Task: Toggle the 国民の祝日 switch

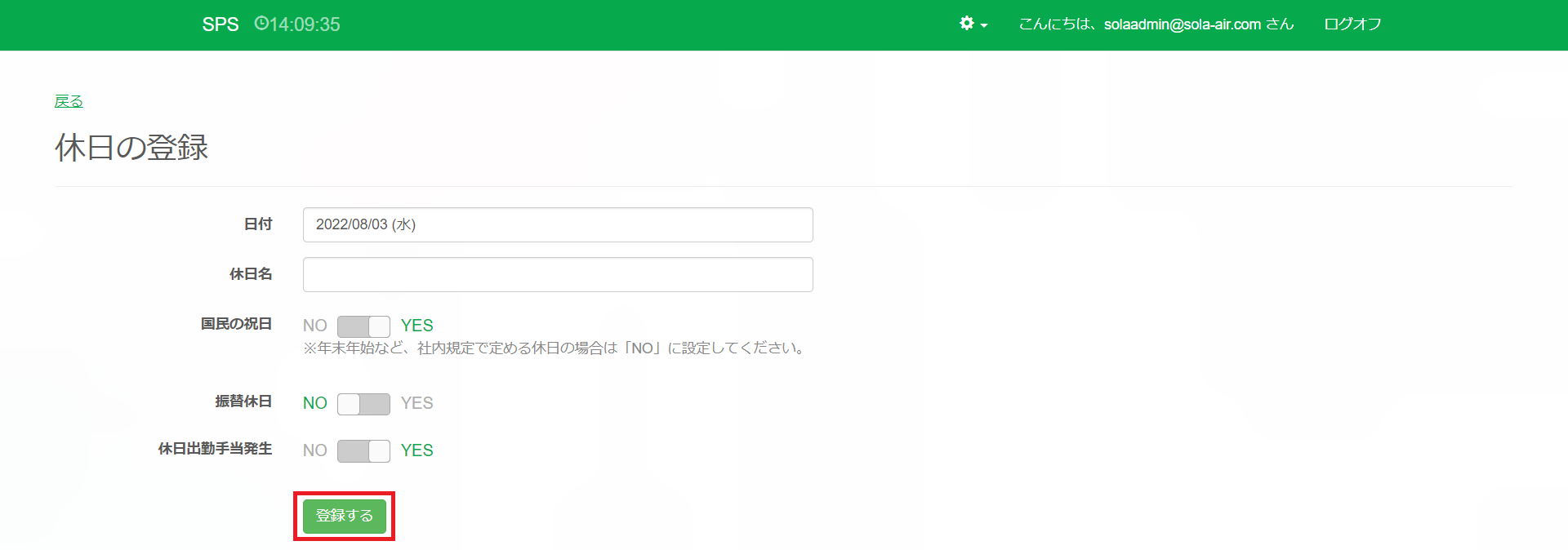Action: (x=363, y=326)
